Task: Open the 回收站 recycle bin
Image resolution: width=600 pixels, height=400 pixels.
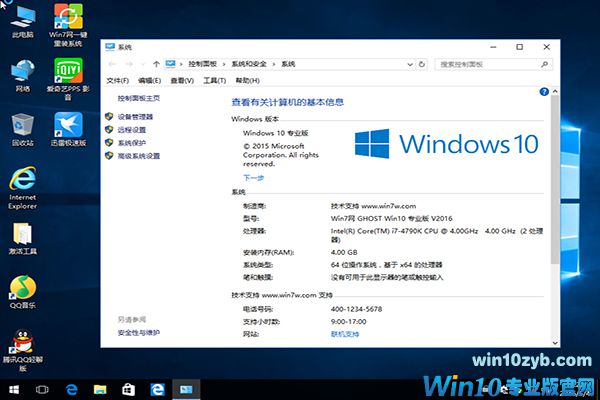Action: [x=23, y=130]
